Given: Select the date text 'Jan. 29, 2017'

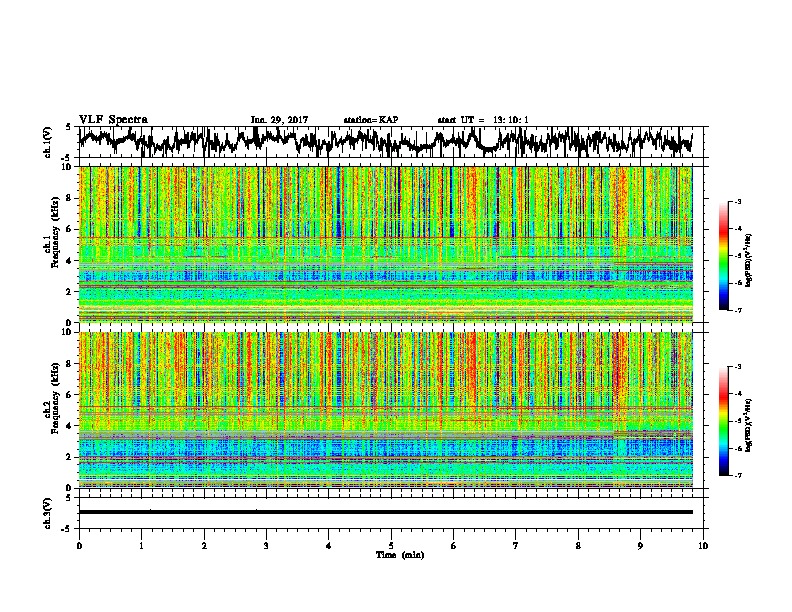Looking at the screenshot, I should [279, 120].
